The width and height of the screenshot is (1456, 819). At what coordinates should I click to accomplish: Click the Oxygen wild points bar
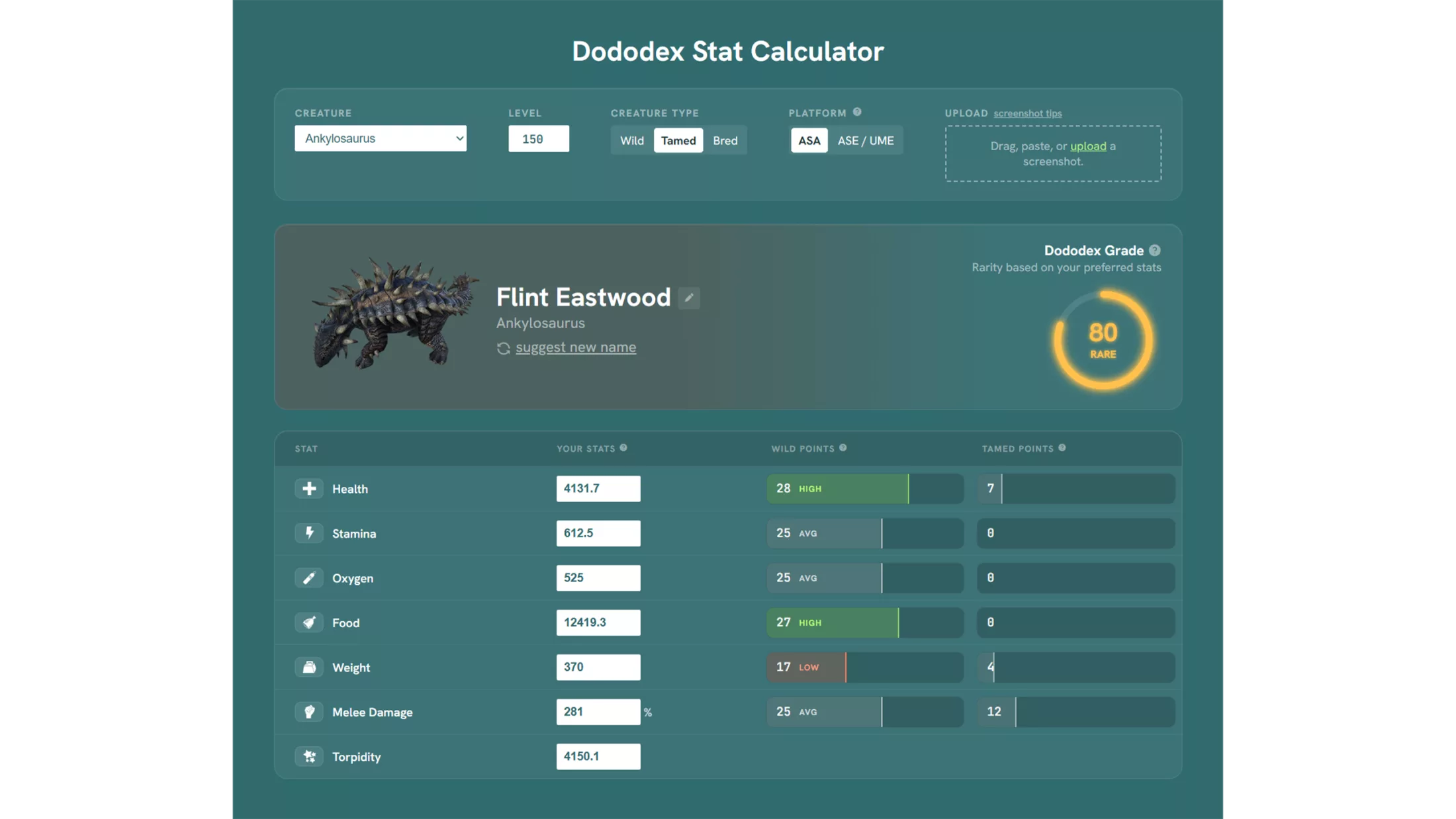865,578
